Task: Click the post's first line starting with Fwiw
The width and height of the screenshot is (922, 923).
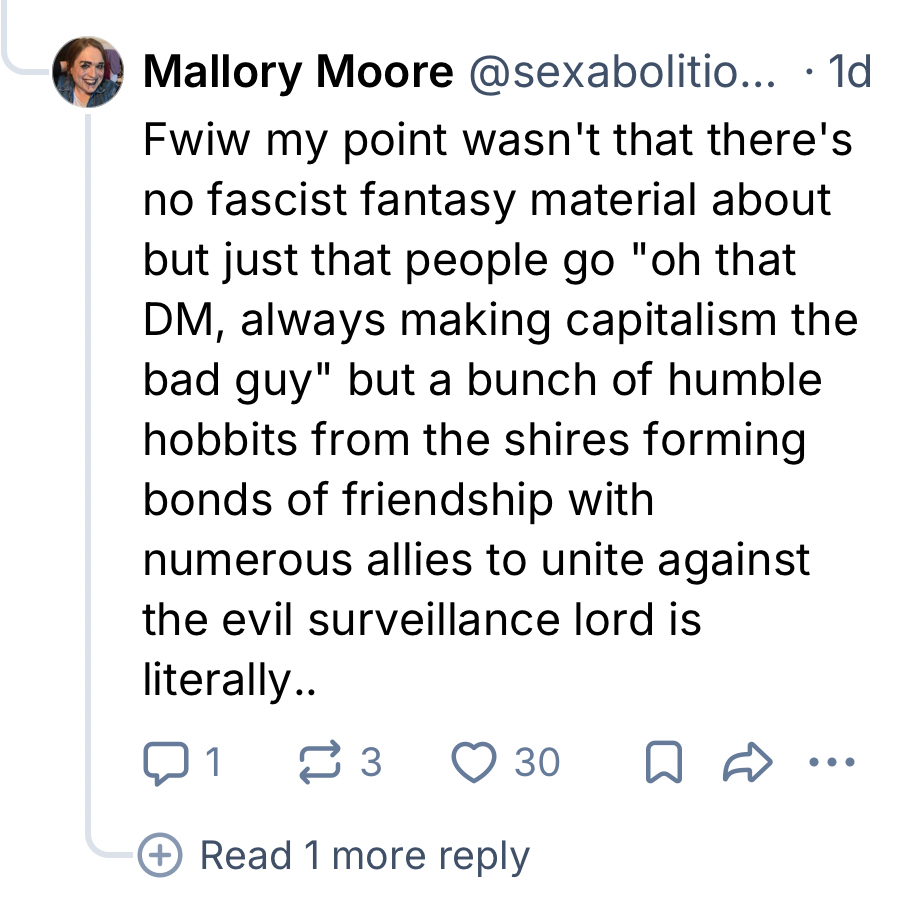Action: 497,140
